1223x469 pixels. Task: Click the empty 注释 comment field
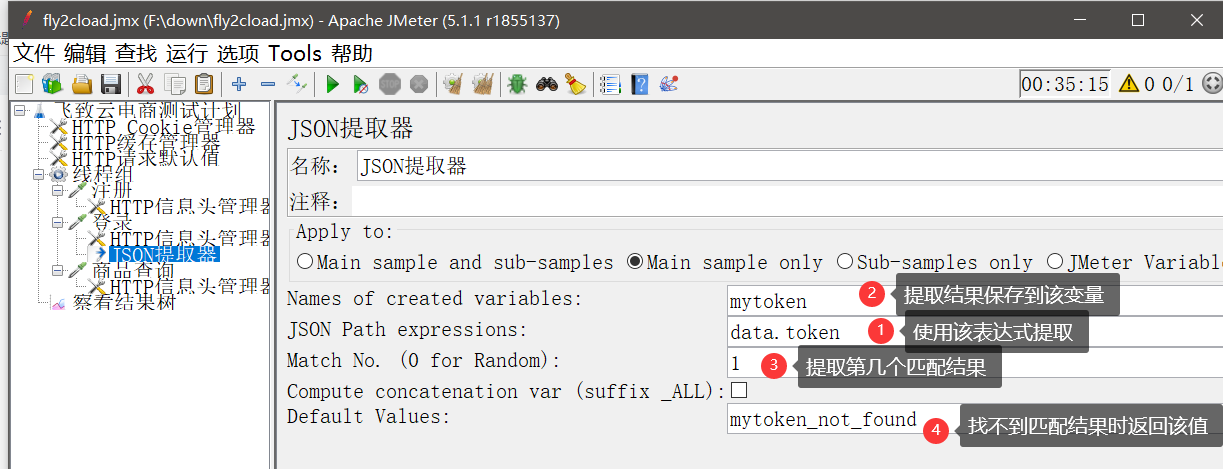pos(787,201)
